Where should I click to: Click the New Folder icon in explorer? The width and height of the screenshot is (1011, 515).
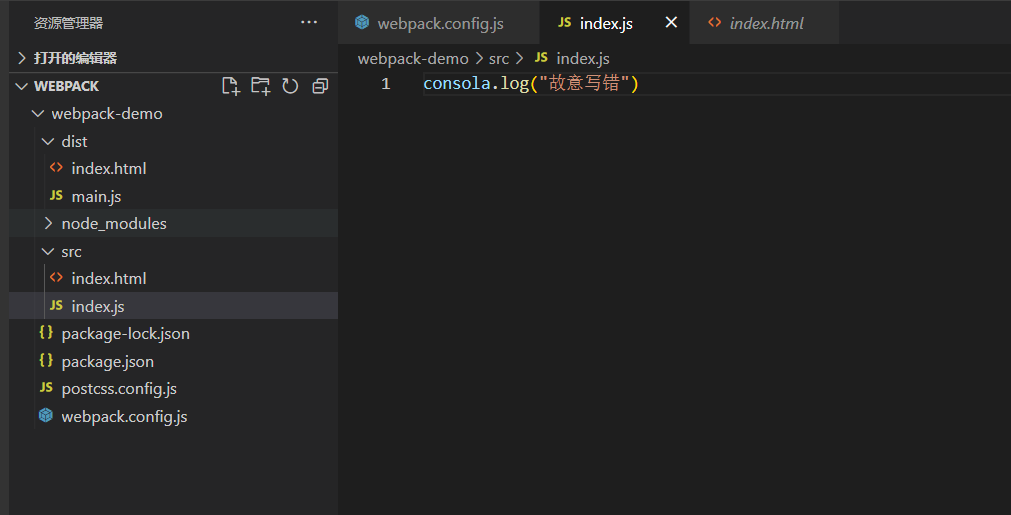(260, 86)
